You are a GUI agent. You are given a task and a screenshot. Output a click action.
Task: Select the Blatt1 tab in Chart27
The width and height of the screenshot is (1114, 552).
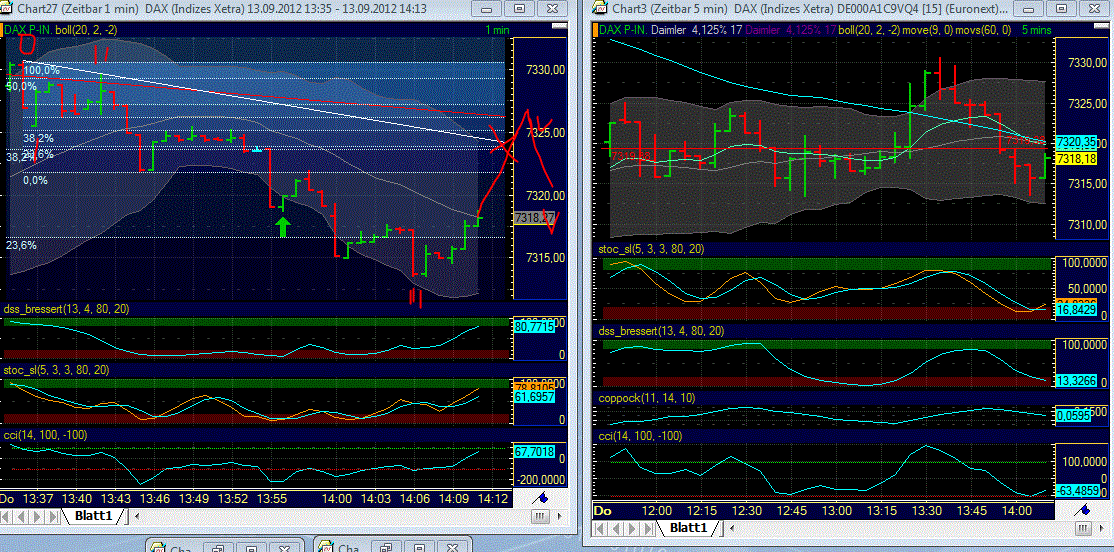[94, 515]
